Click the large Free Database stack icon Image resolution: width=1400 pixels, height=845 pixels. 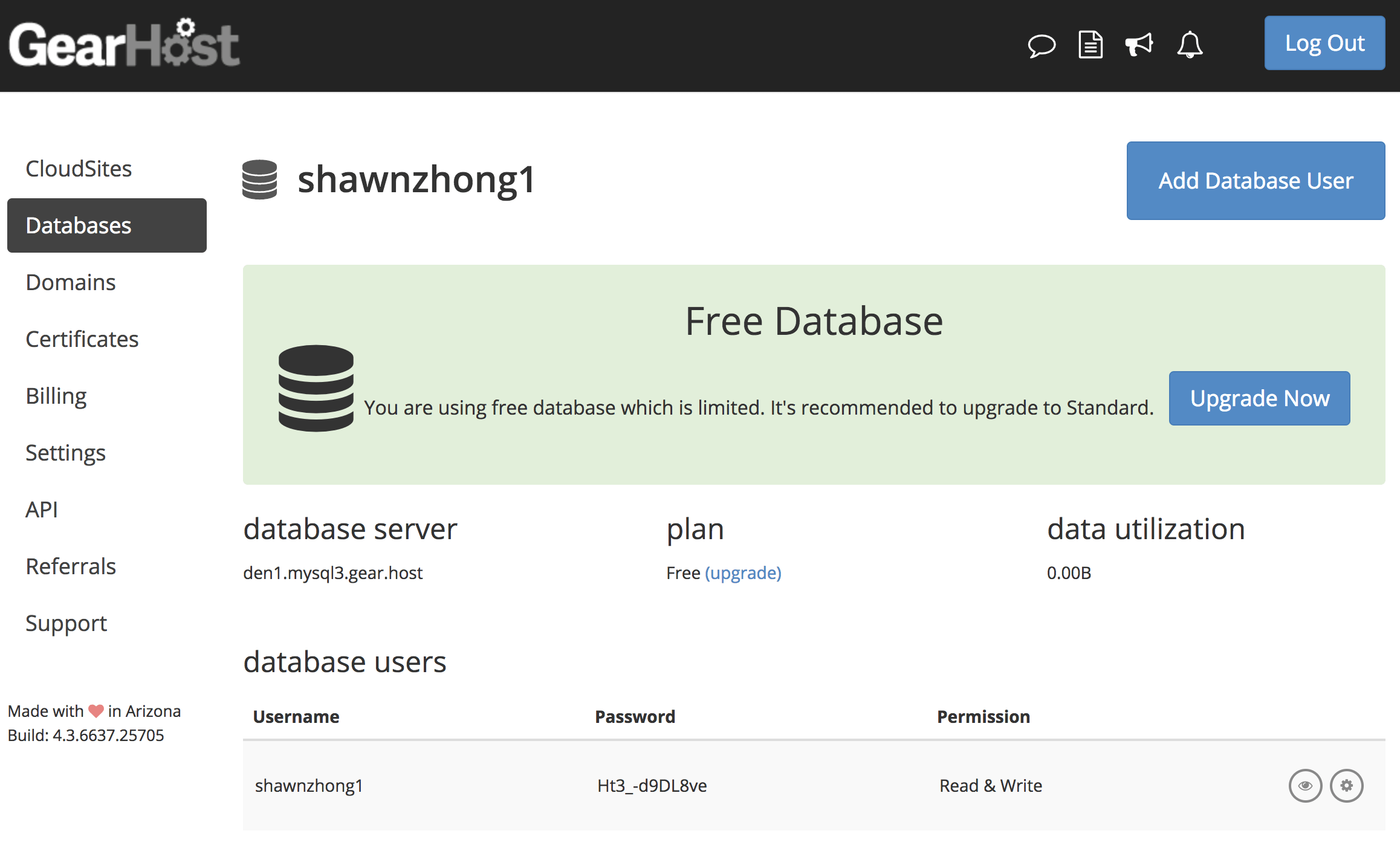coord(316,387)
